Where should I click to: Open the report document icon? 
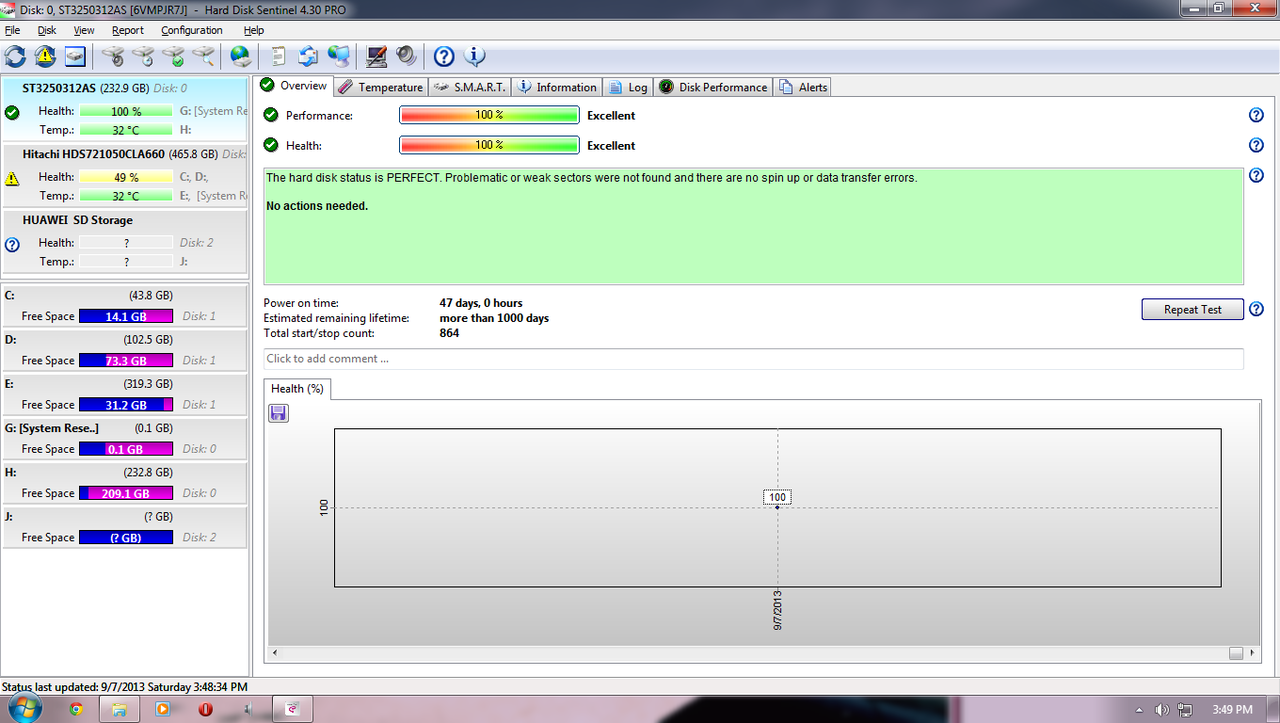pyautogui.click(x=278, y=56)
